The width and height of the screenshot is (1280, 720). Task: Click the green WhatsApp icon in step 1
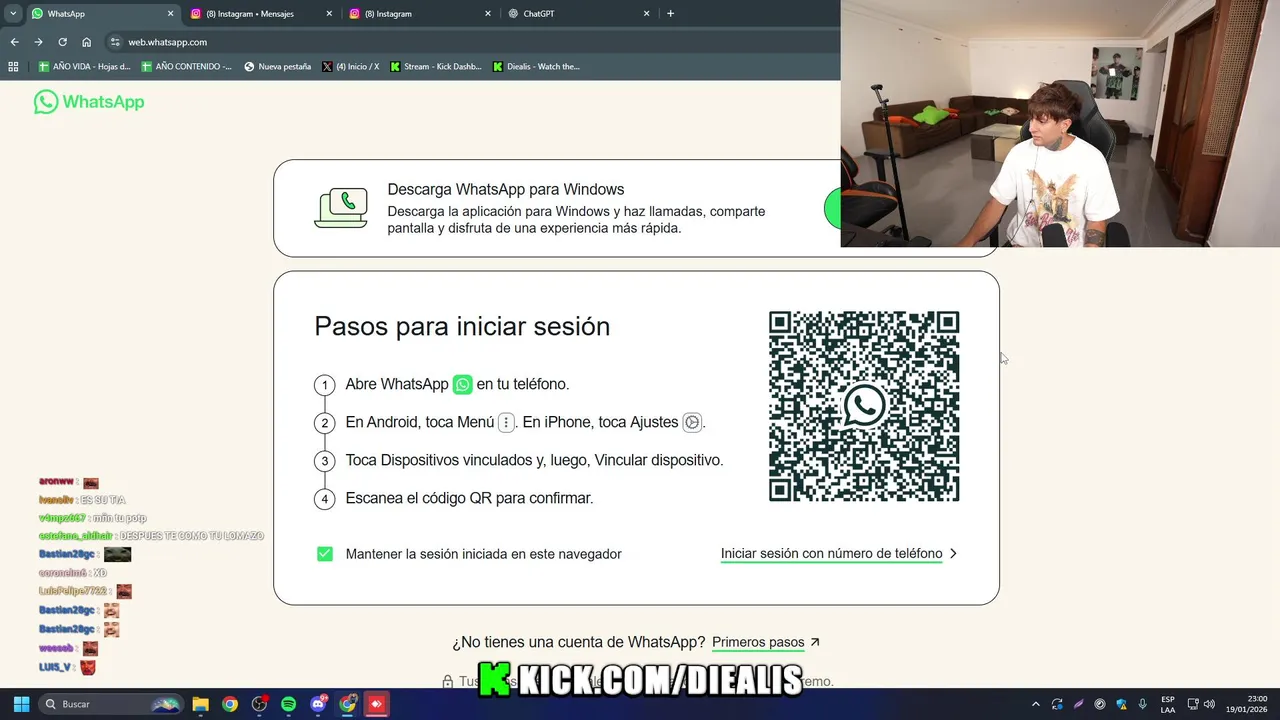[462, 385]
